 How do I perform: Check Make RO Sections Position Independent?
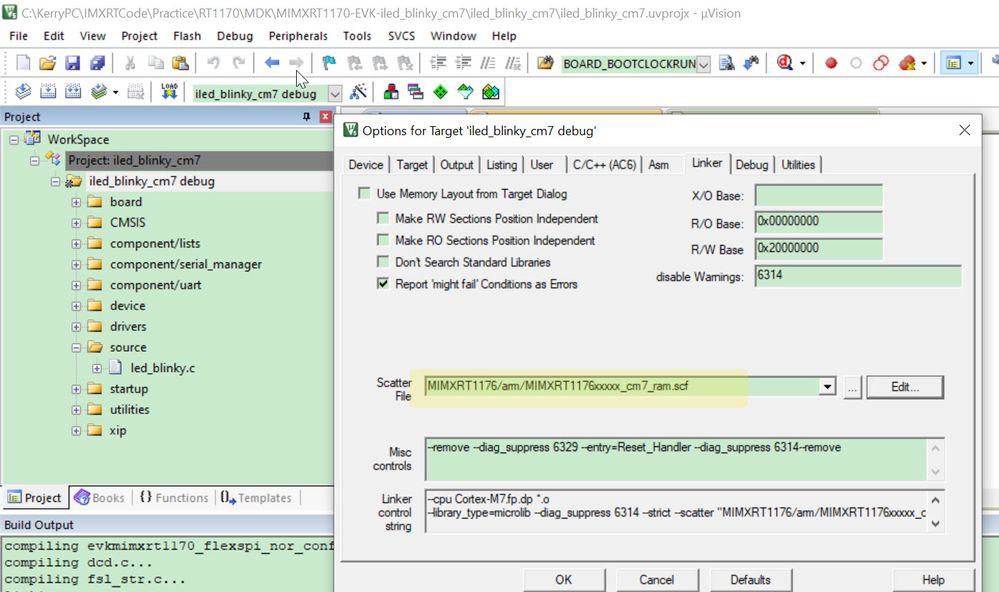(x=382, y=240)
